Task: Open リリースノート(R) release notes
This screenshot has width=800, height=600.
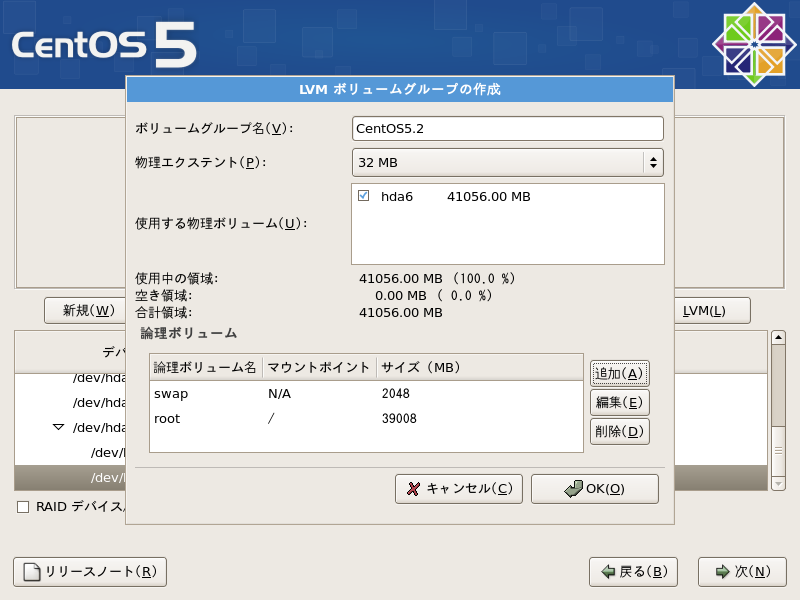Action: tap(90, 572)
